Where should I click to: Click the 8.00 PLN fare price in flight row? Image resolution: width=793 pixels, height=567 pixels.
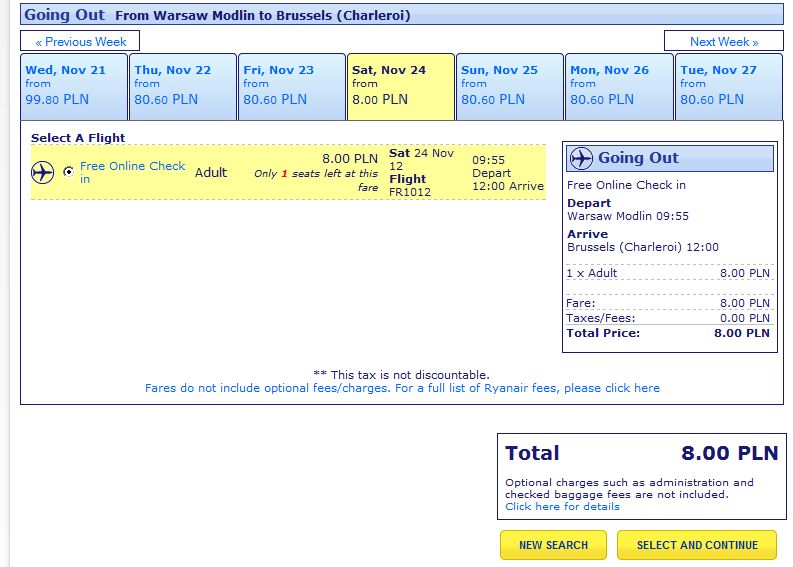click(x=350, y=159)
